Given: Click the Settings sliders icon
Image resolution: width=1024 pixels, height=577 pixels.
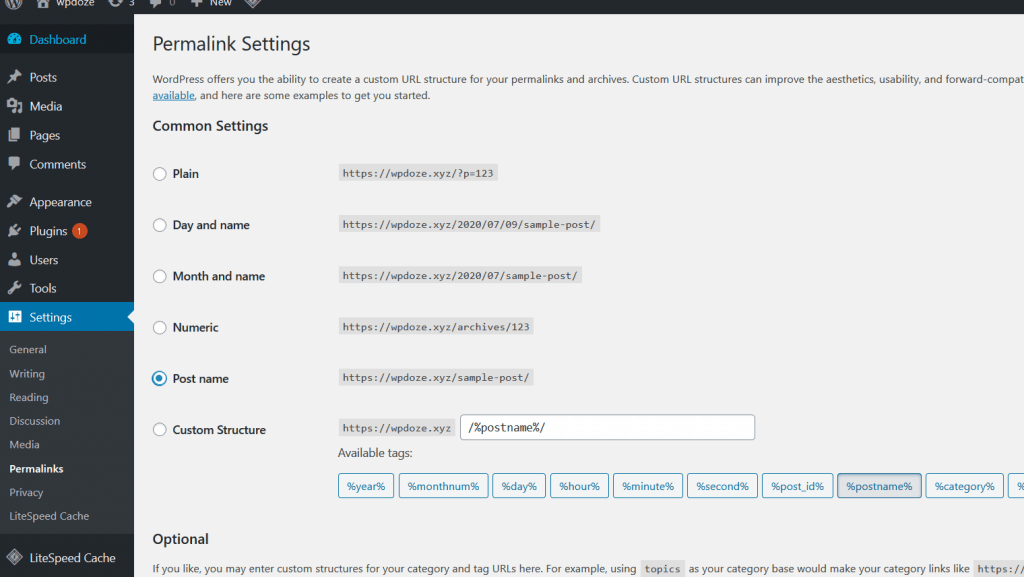Looking at the screenshot, I should [x=14, y=317].
